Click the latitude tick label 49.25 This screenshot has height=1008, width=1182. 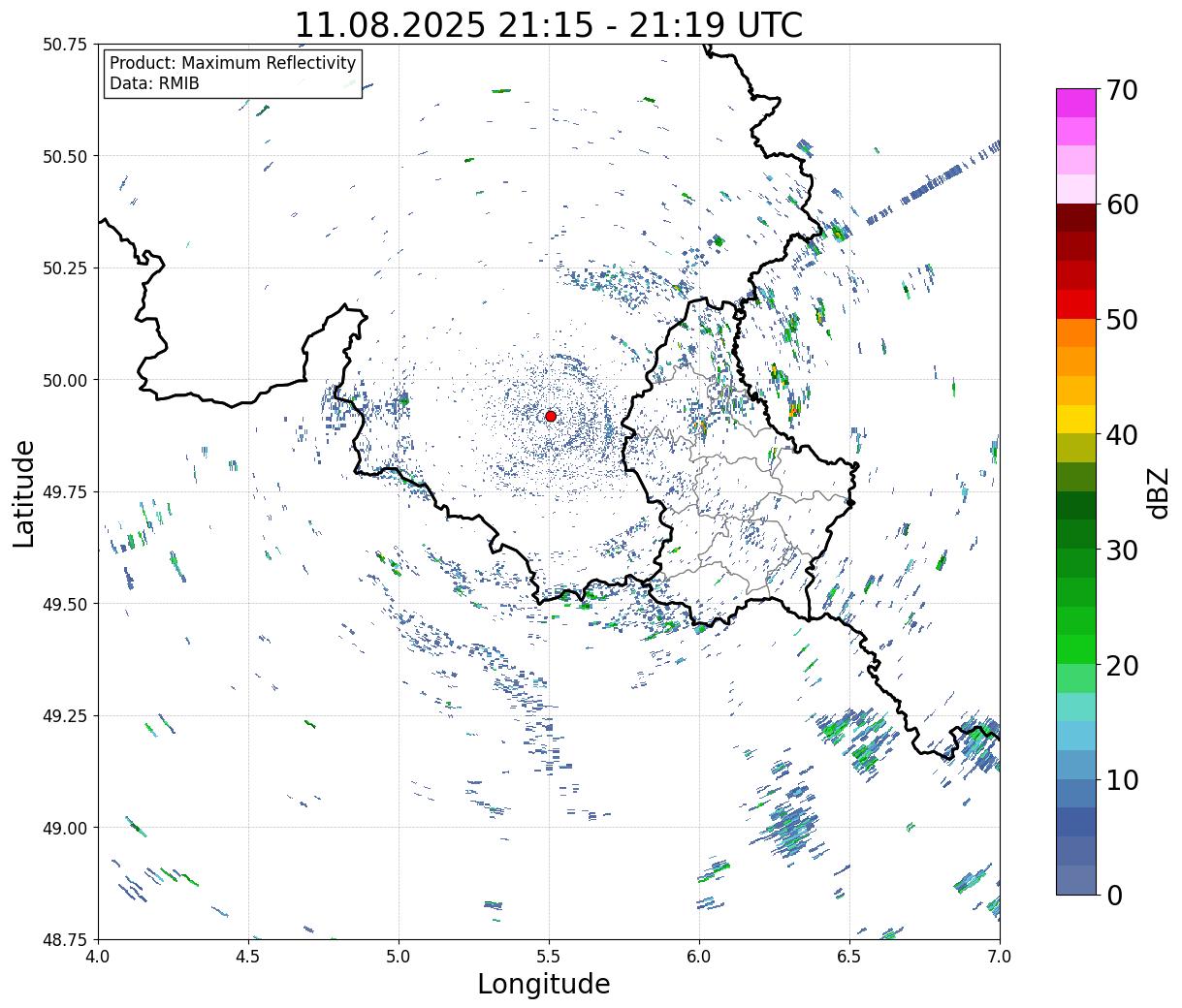pyautogui.click(x=65, y=716)
